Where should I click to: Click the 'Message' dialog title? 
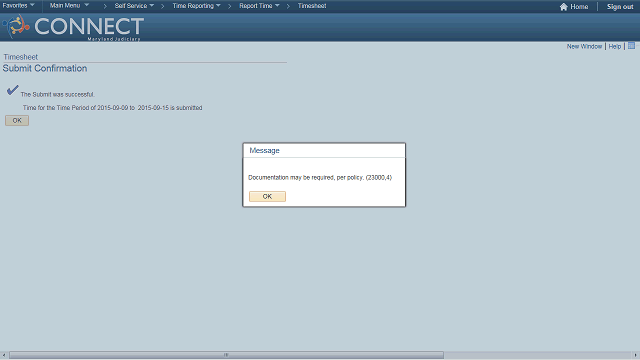(x=264, y=151)
